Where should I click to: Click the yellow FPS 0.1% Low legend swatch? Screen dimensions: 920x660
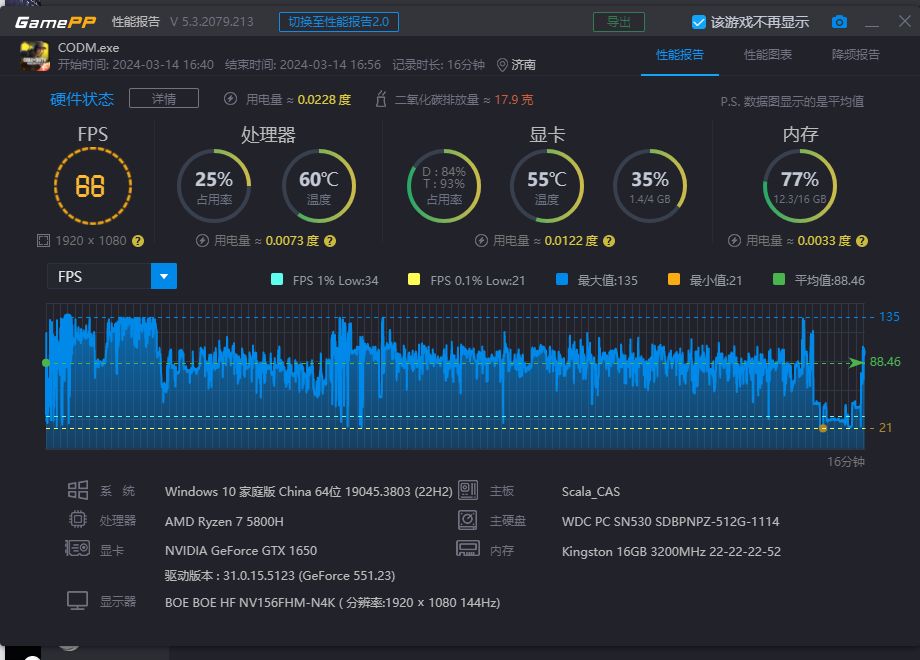pyautogui.click(x=414, y=279)
